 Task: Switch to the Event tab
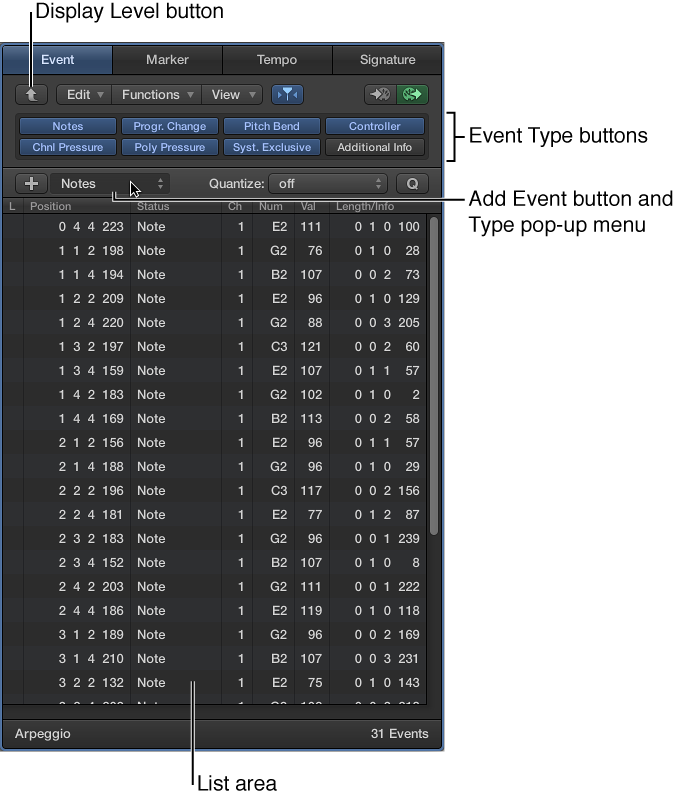coord(57,60)
